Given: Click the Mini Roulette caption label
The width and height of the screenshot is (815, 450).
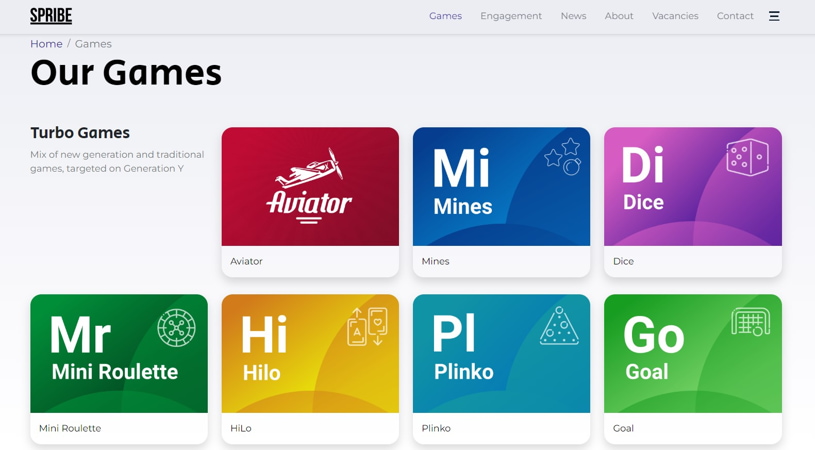Looking at the screenshot, I should (70, 428).
